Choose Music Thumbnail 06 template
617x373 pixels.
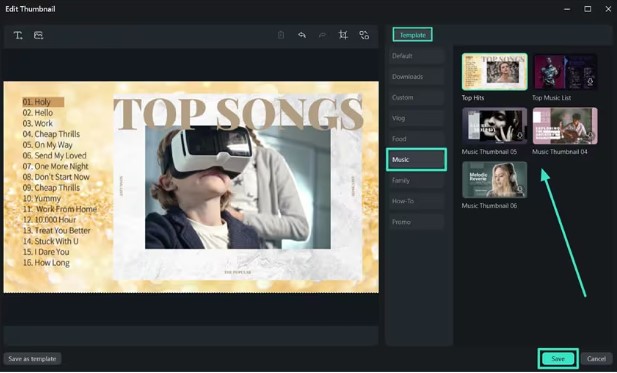pyautogui.click(x=495, y=180)
